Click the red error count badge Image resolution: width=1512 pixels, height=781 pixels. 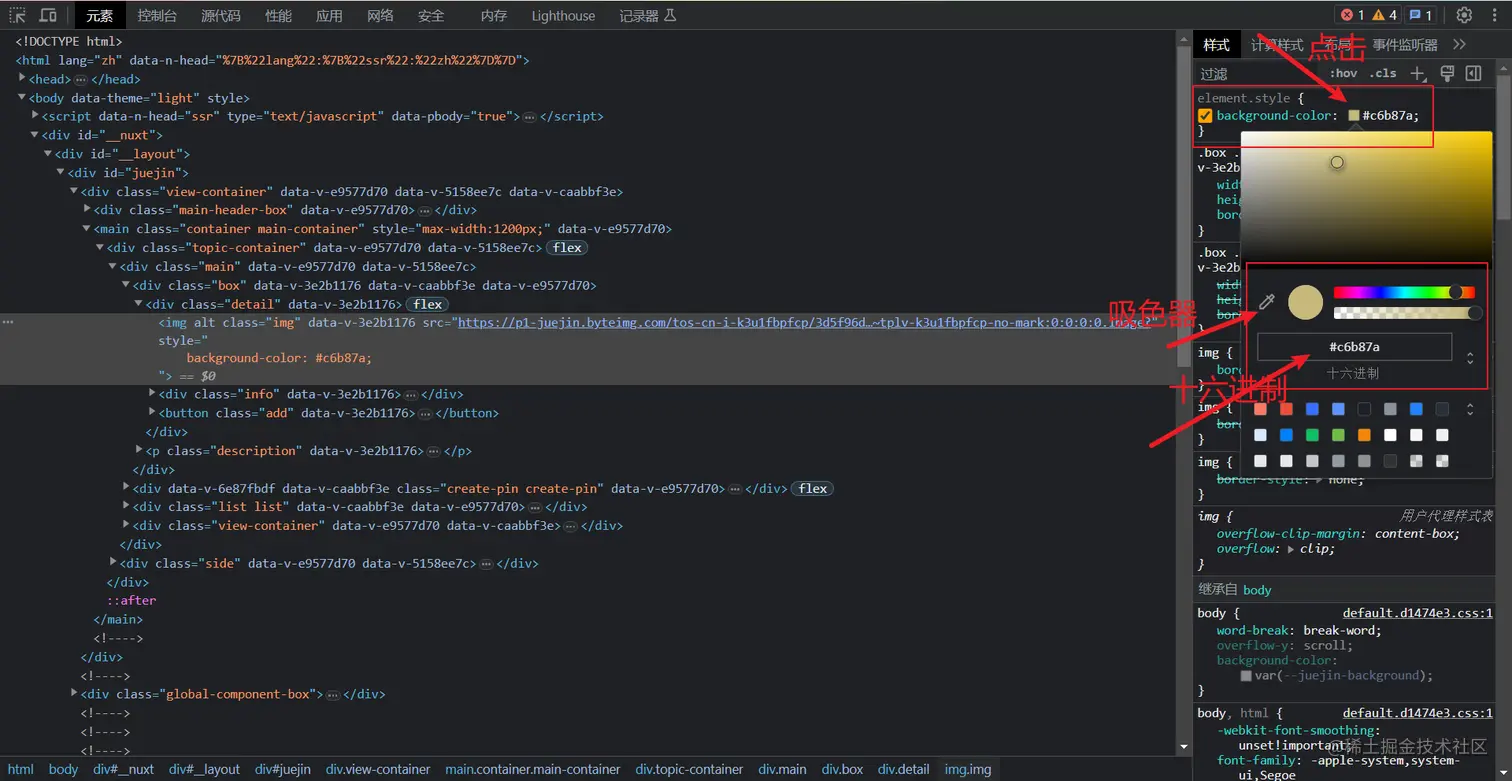pos(1352,15)
